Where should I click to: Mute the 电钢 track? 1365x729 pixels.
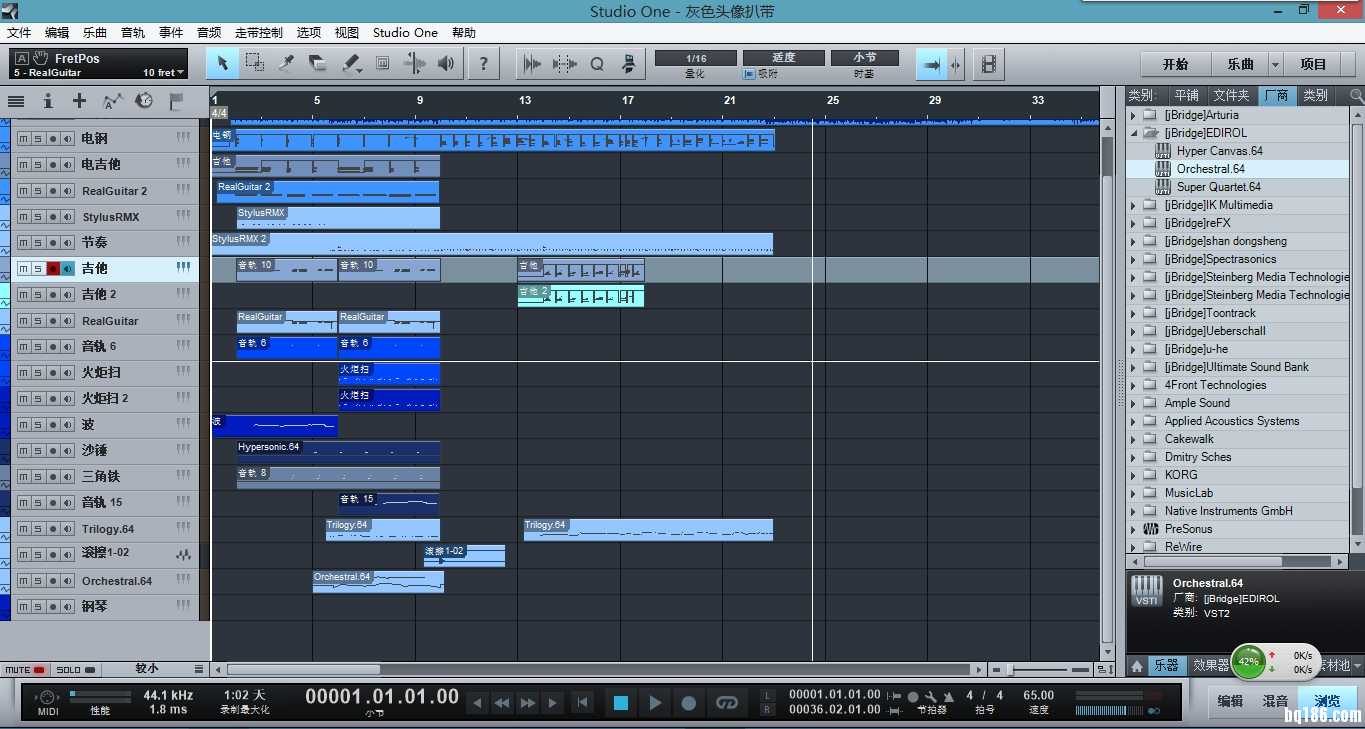(23, 138)
